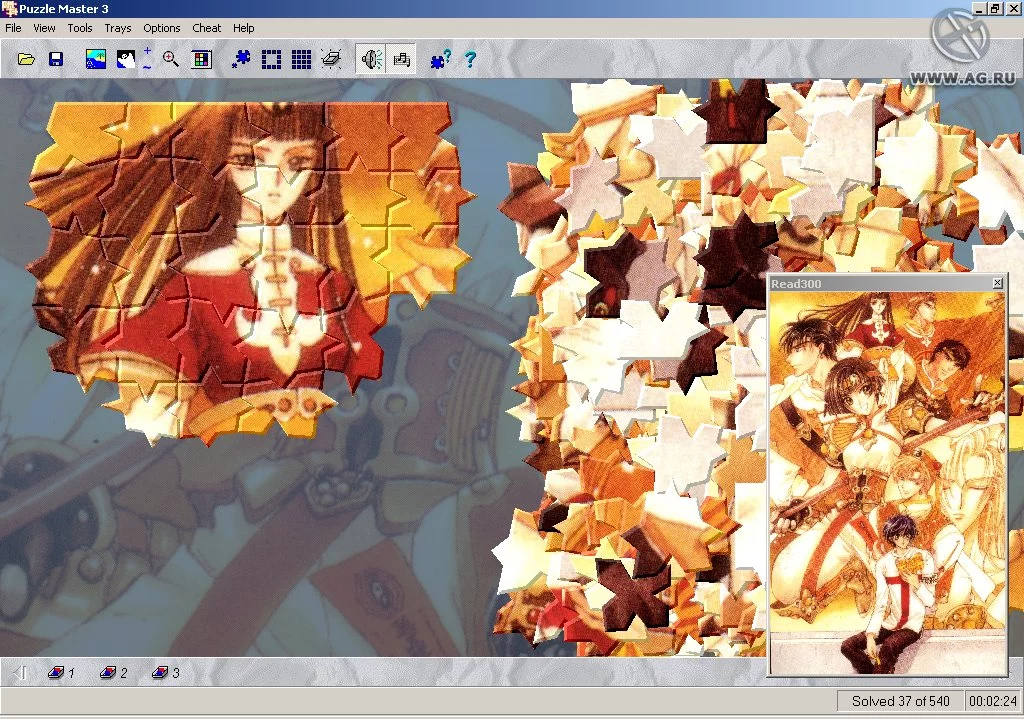Click the dotted square border icon
The image size is (1024, 719).
coord(271,59)
